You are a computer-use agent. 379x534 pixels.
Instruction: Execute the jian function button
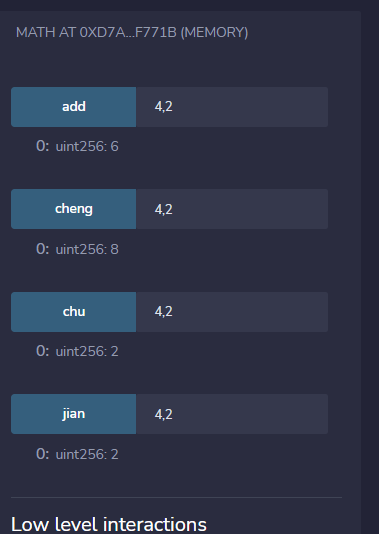pos(74,414)
